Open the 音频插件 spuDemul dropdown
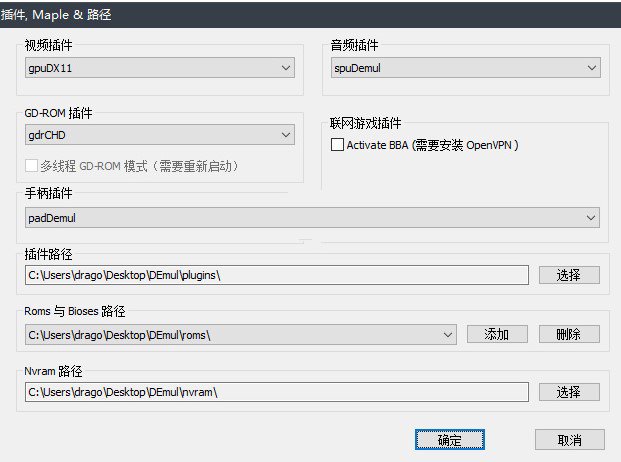Image resolution: width=621 pixels, height=462 pixels. (466, 68)
